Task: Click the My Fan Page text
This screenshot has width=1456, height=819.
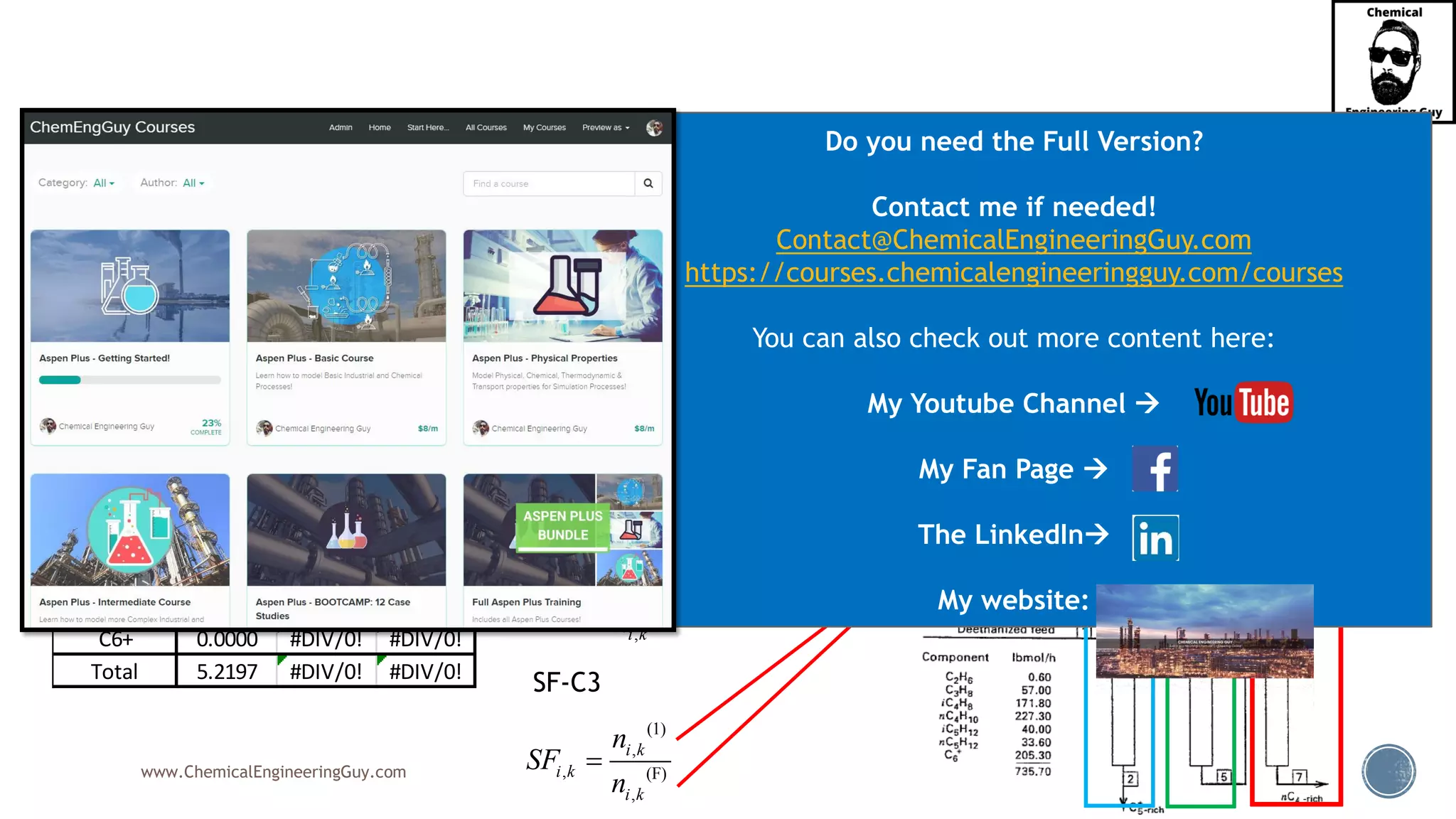Action: (x=996, y=469)
